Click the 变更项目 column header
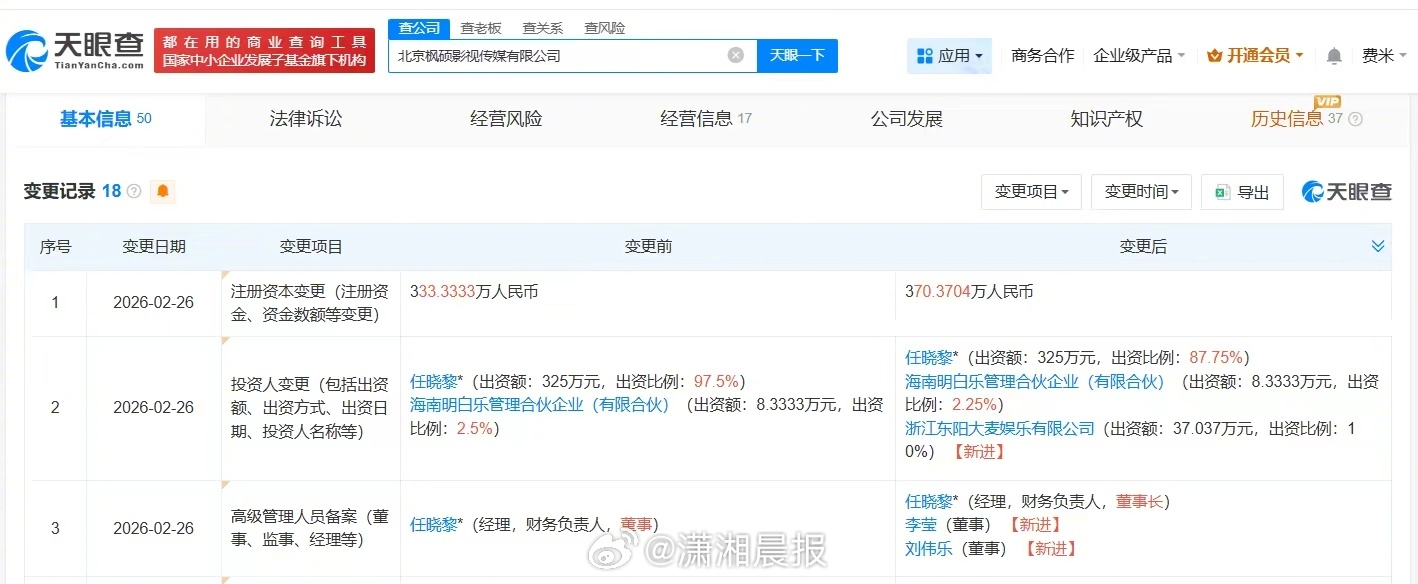Image resolution: width=1418 pixels, height=584 pixels. 311,247
